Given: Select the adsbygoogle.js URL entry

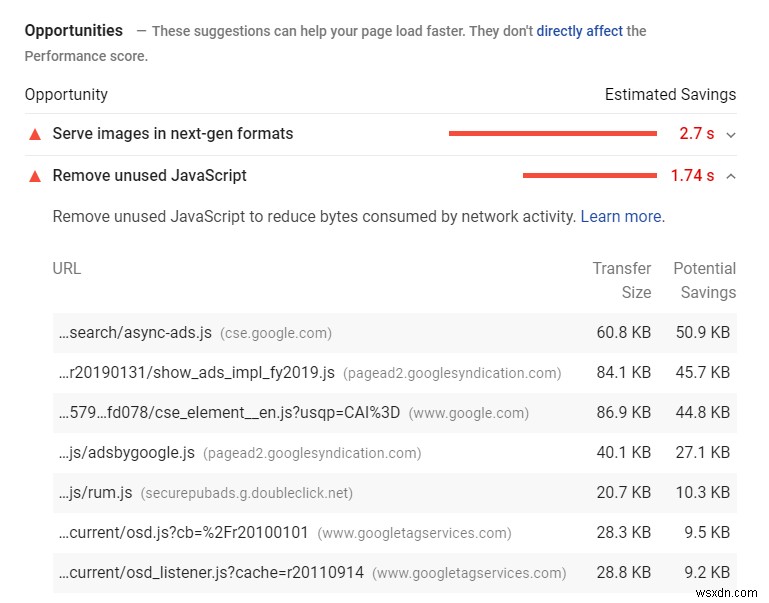Looking at the screenshot, I should point(127,452).
